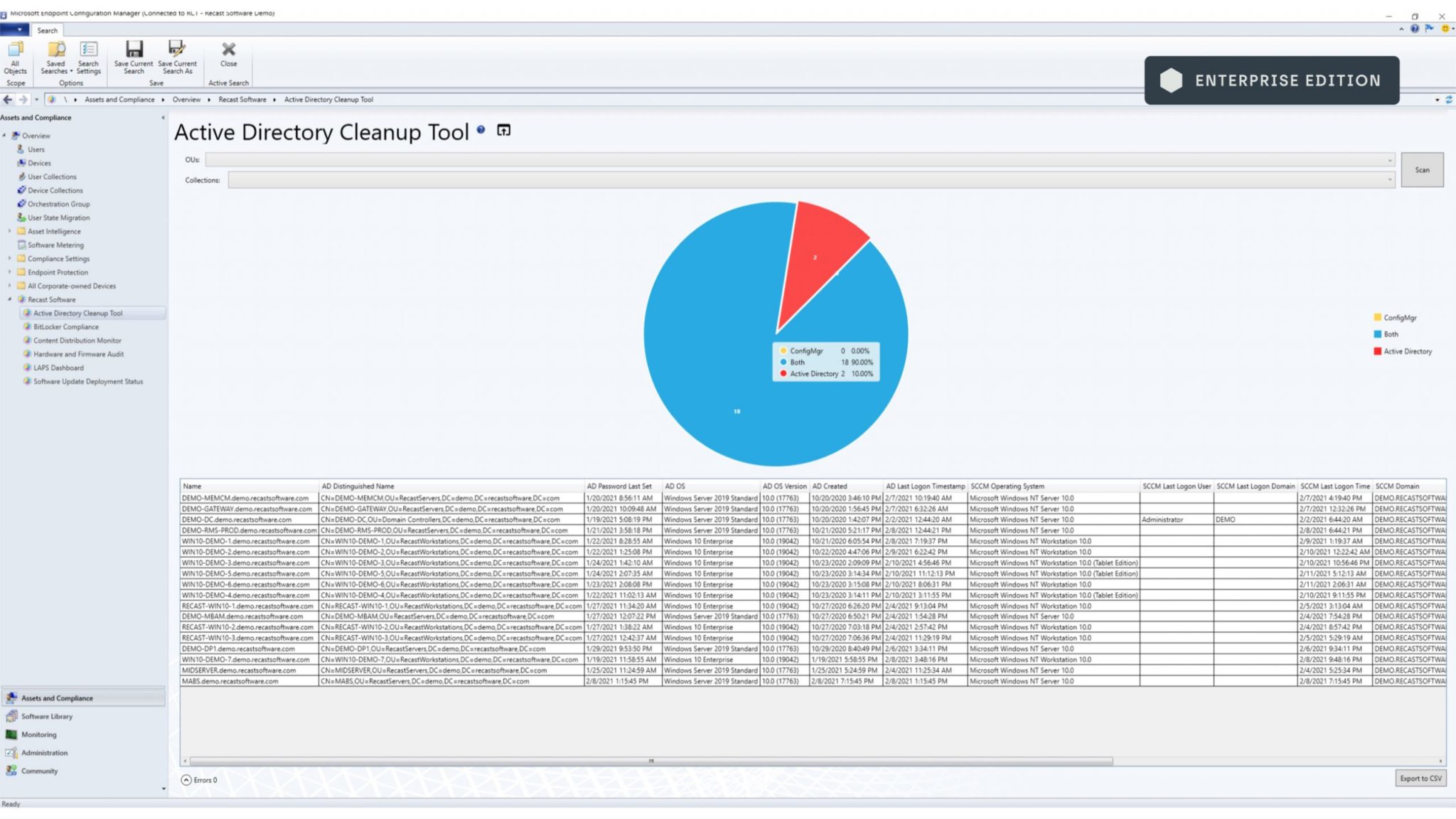Close the active search
Screen dimensions: 1456x819
coord(228,54)
